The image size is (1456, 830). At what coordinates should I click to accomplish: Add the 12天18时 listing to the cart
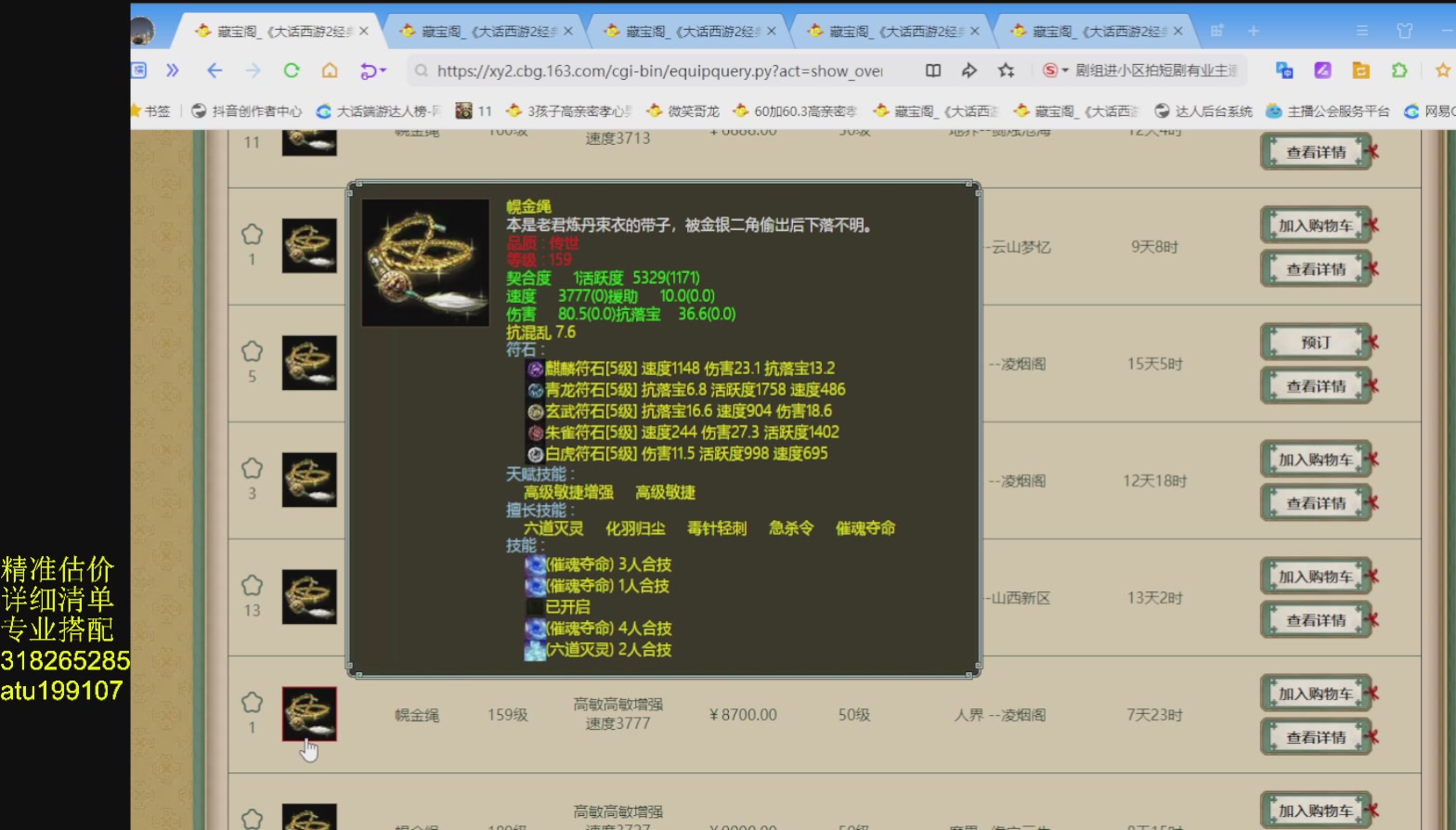click(x=1316, y=460)
